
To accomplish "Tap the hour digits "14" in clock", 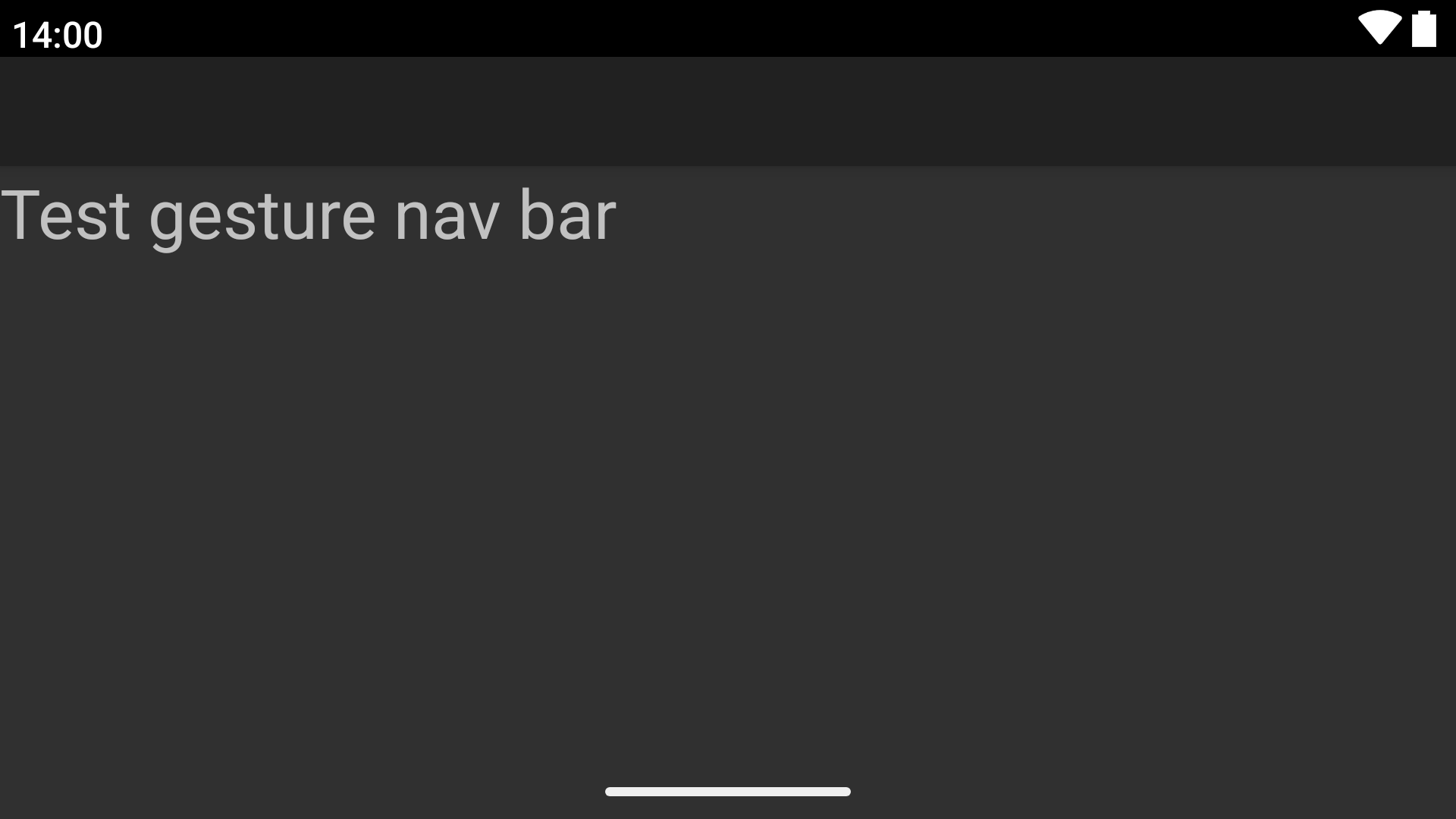I will 30,35.
